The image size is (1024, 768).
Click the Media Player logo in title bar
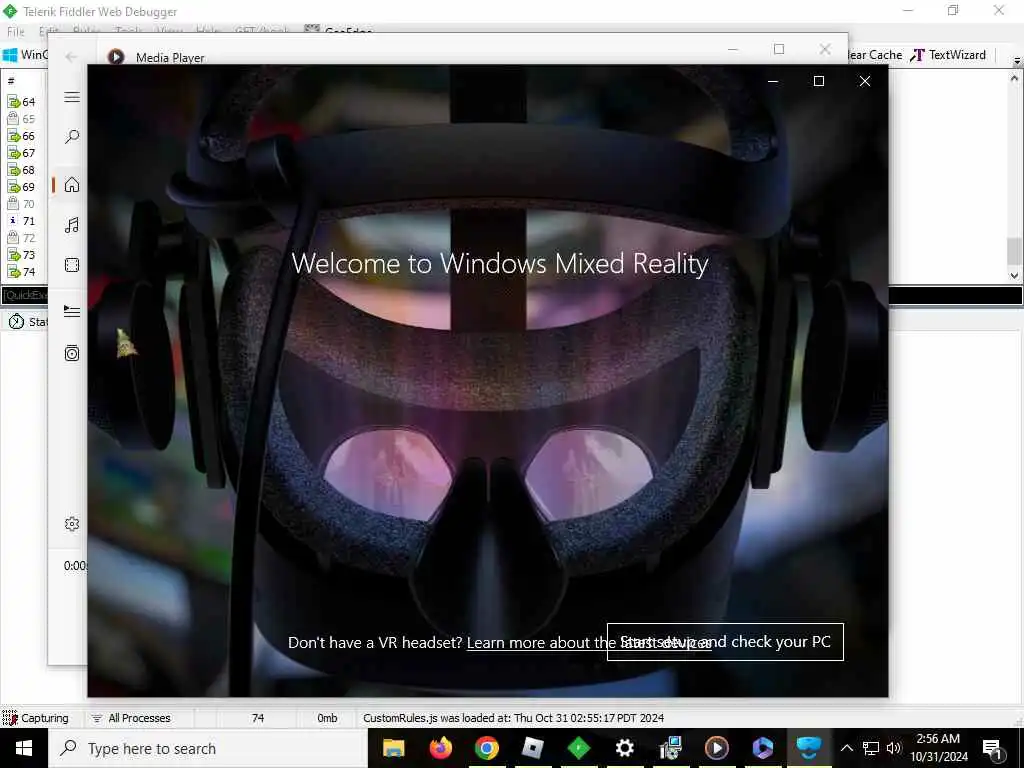pyautogui.click(x=116, y=57)
